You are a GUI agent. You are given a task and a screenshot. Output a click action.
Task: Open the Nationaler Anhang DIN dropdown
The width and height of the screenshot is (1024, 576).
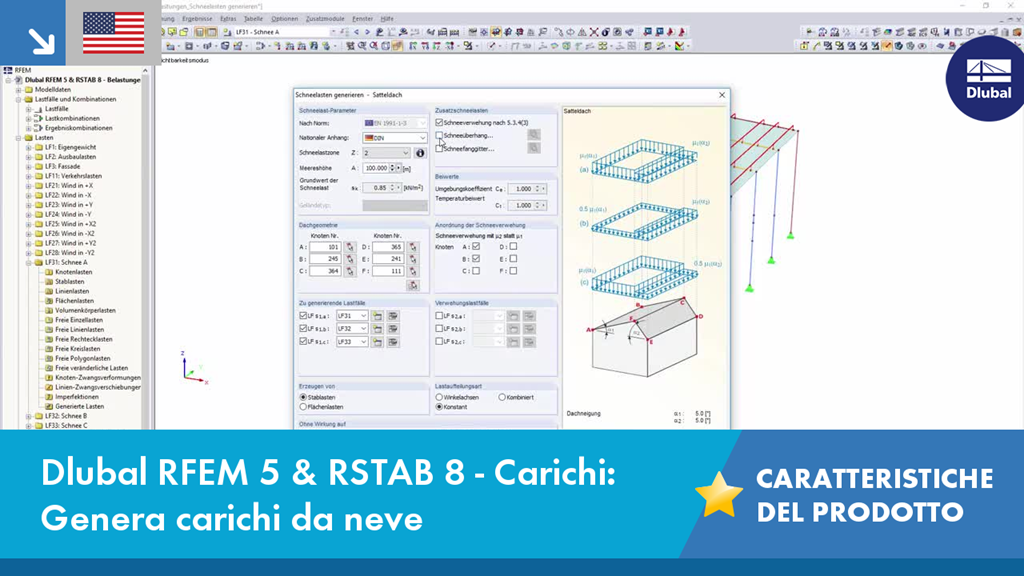coord(394,138)
